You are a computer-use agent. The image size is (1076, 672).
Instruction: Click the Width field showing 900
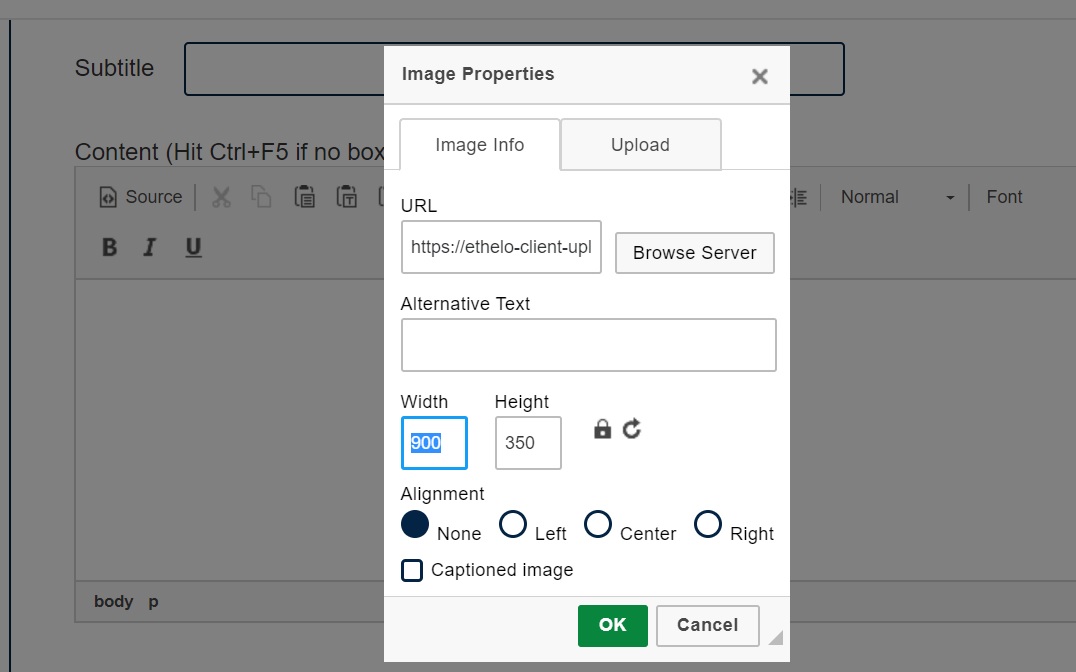point(434,443)
